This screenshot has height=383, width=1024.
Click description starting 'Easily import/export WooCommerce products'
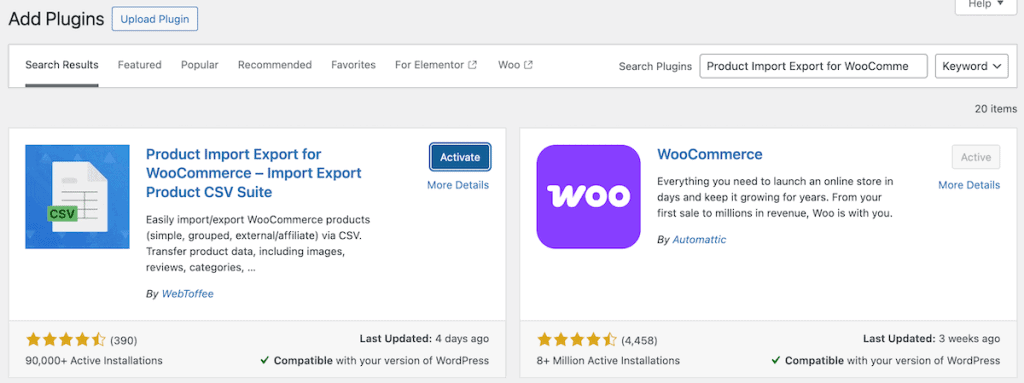pyautogui.click(x=259, y=243)
